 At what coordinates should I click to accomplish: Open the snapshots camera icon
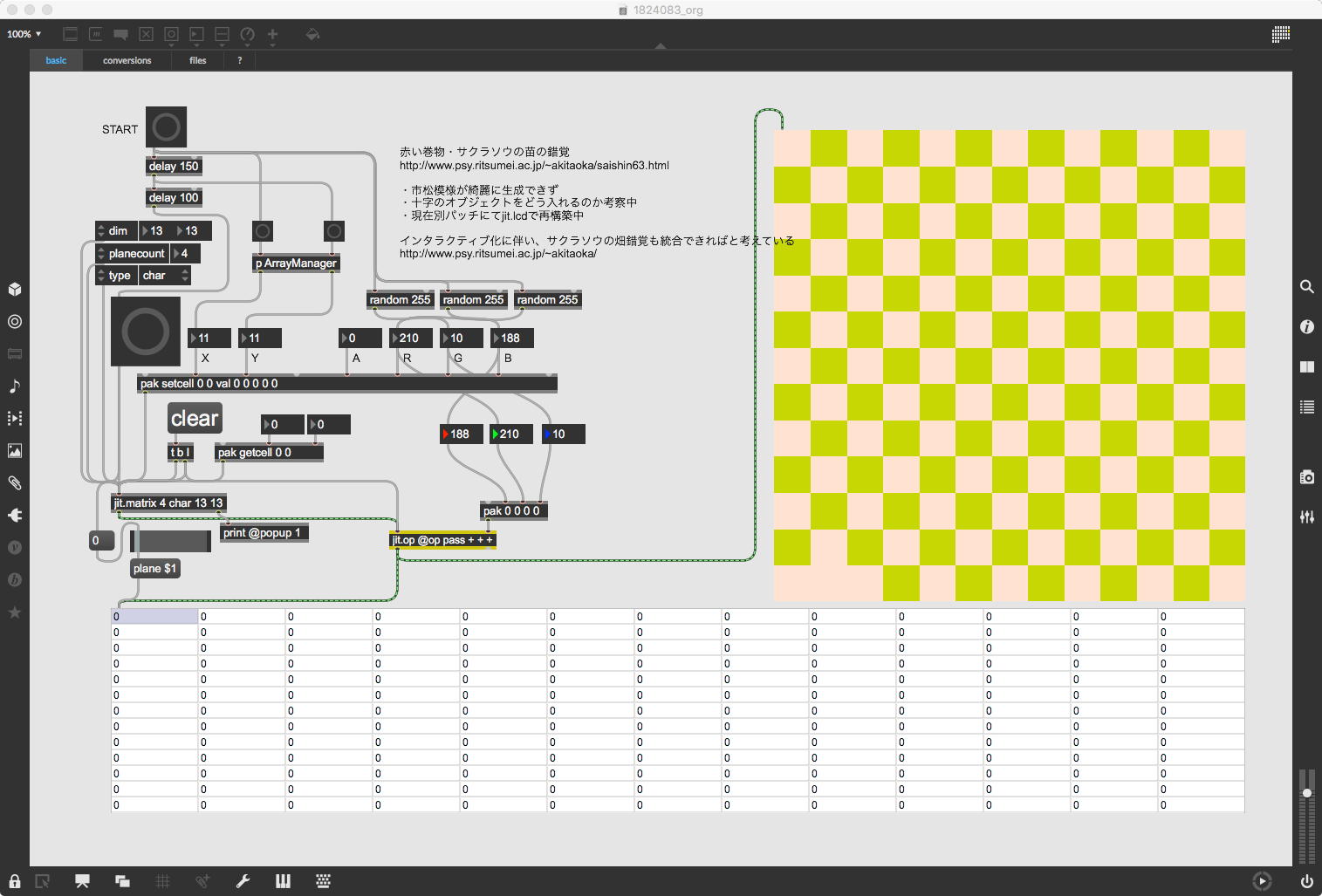coord(1306,477)
